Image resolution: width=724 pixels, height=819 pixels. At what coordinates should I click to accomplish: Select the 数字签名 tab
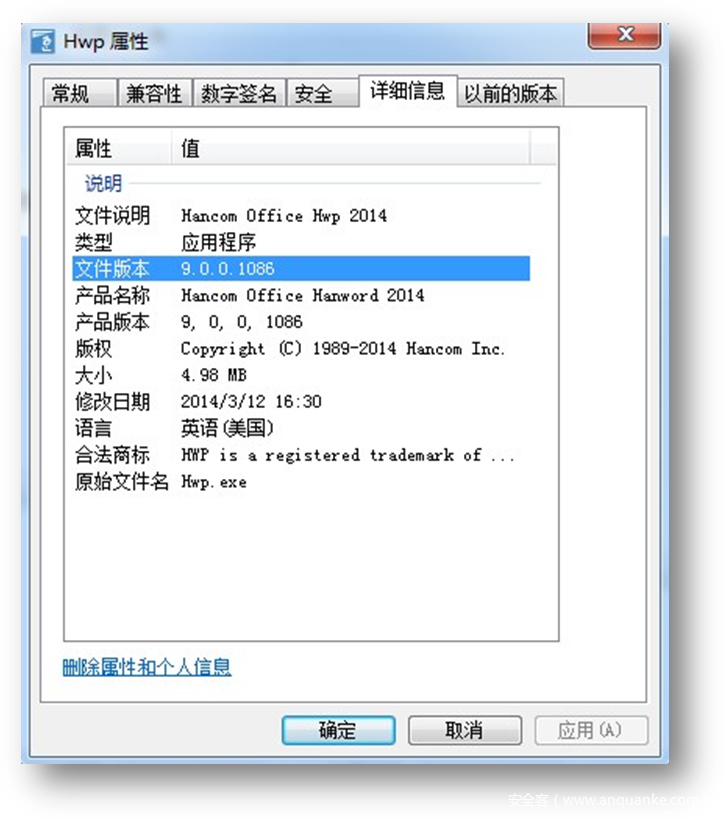(239, 93)
